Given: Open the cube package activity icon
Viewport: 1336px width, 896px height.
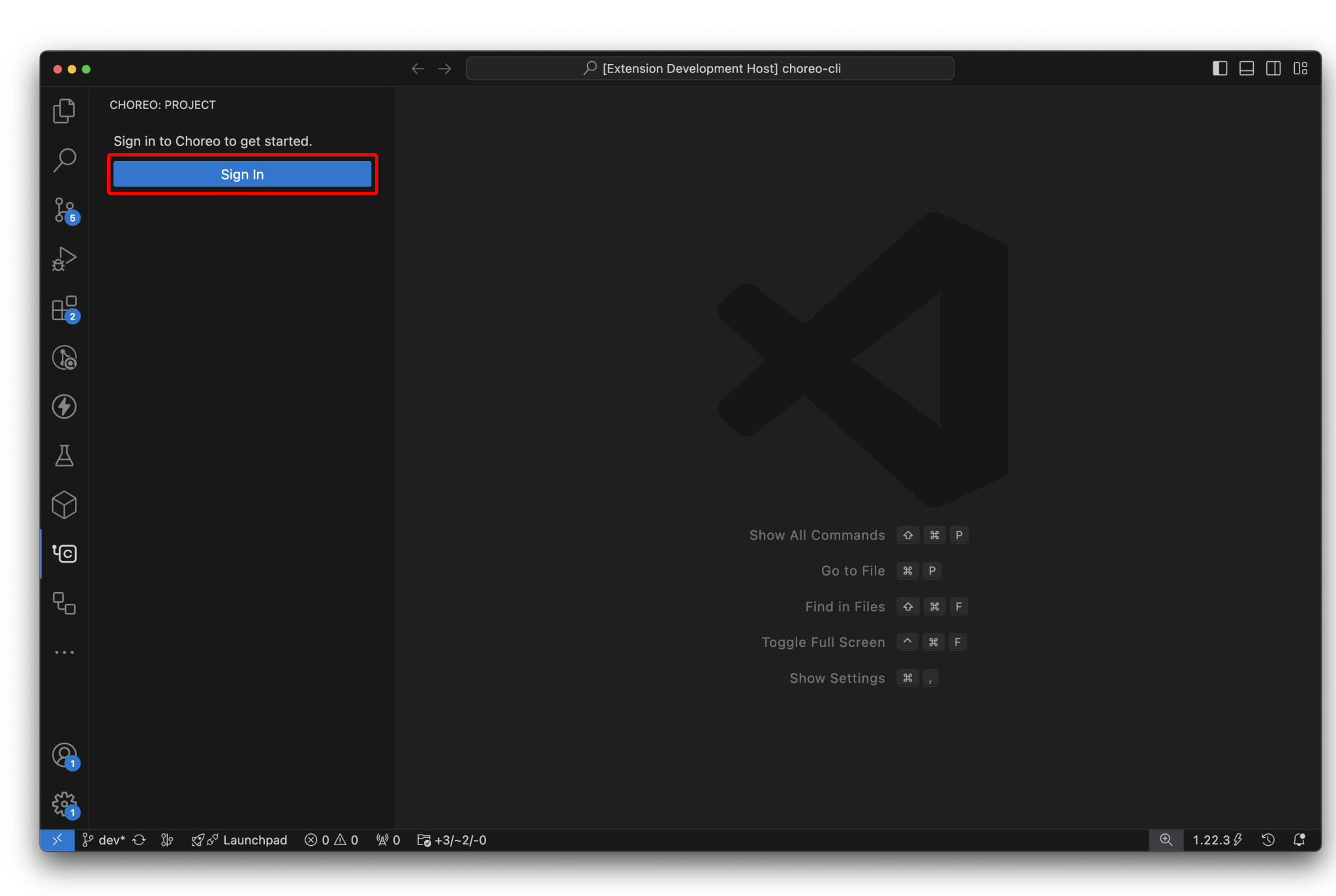Looking at the screenshot, I should 64,505.
